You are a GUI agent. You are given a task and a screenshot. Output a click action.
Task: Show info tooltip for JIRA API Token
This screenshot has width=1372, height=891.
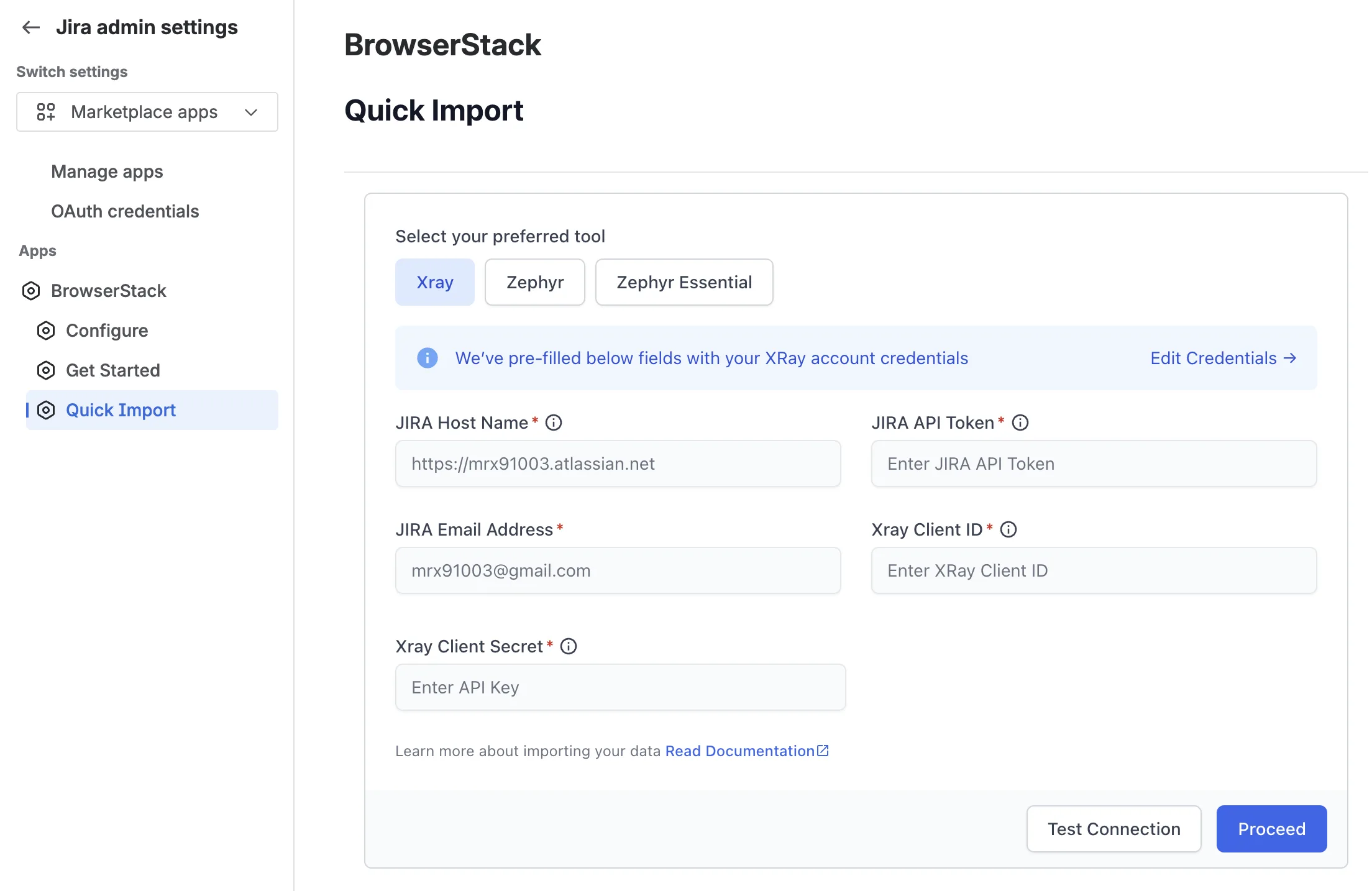[x=1020, y=423]
